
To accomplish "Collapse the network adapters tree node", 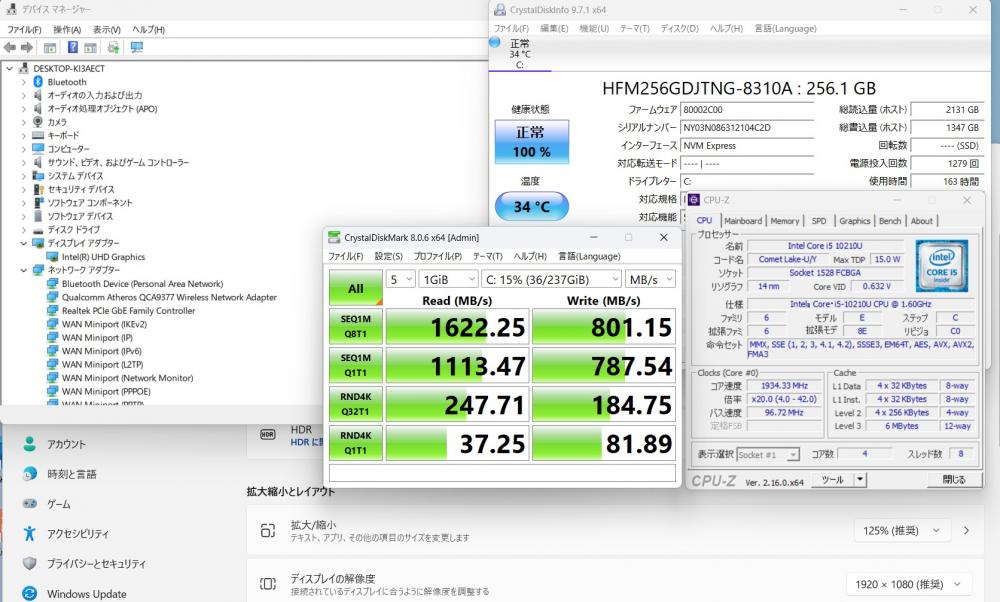I will click(x=24, y=270).
